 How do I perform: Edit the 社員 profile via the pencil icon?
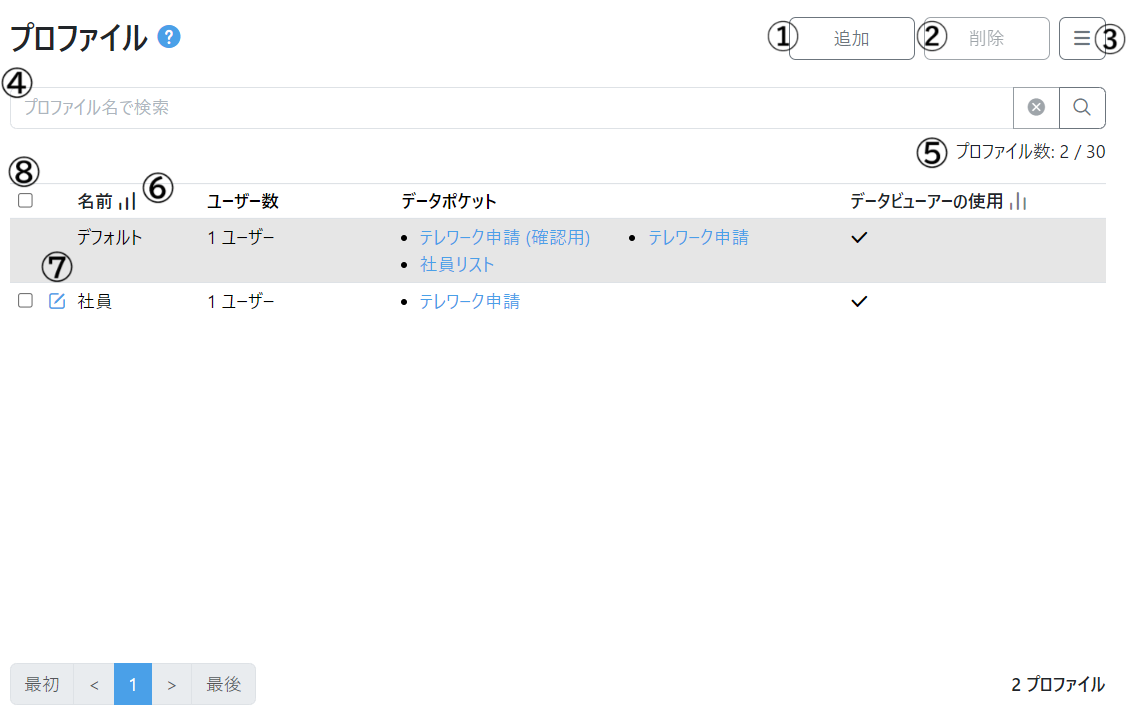pos(57,300)
